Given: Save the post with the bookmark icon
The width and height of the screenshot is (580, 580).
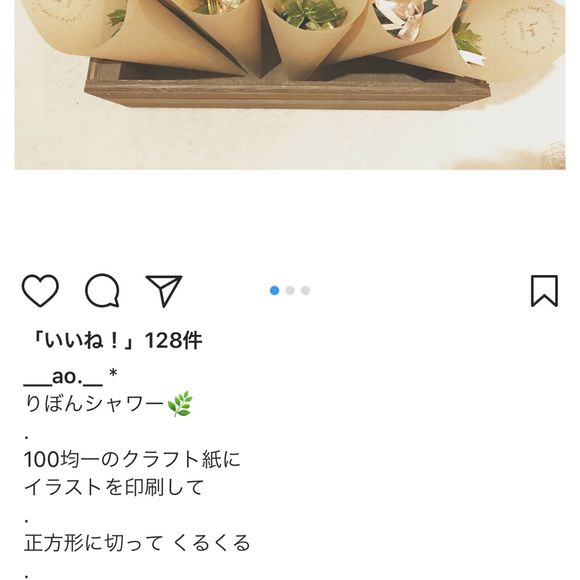Looking at the screenshot, I should [544, 291].
